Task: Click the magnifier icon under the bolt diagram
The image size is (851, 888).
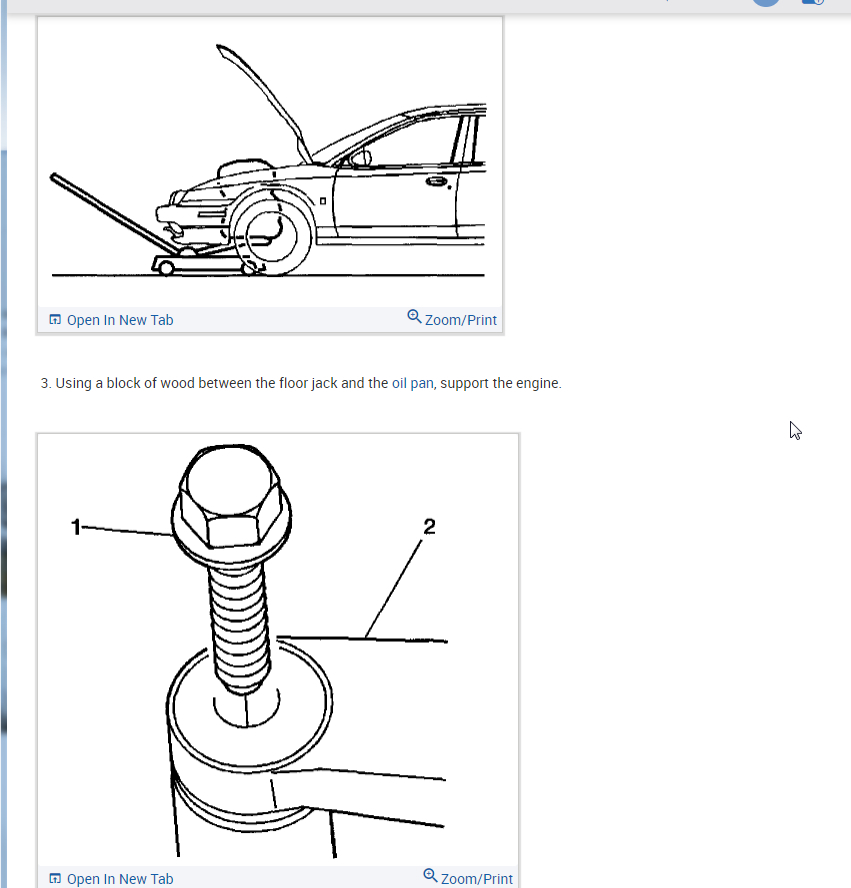Action: tap(430, 876)
